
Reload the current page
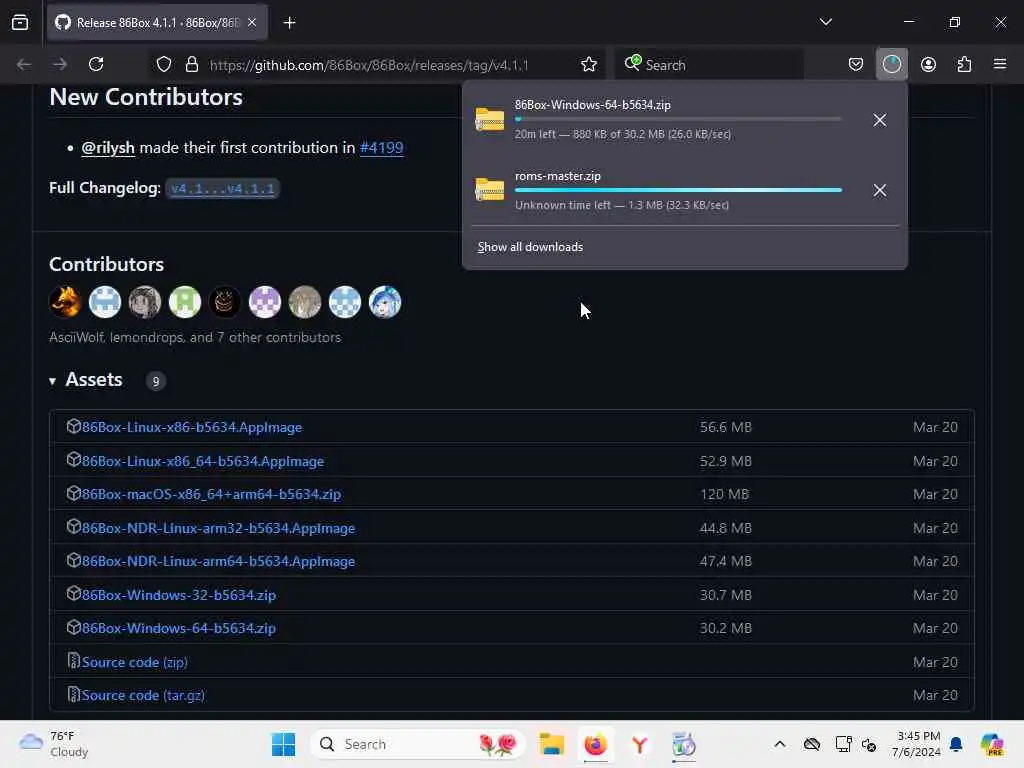coord(96,65)
